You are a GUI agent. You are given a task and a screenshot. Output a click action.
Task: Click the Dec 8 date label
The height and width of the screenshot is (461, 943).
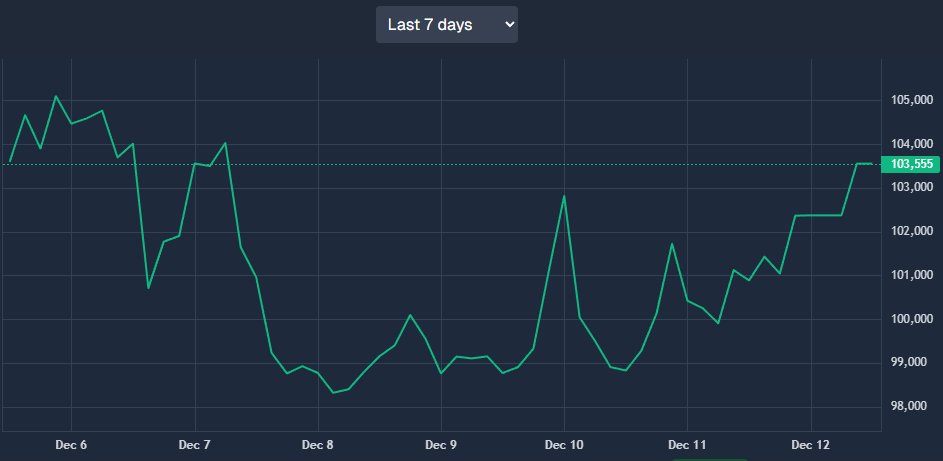[318, 445]
